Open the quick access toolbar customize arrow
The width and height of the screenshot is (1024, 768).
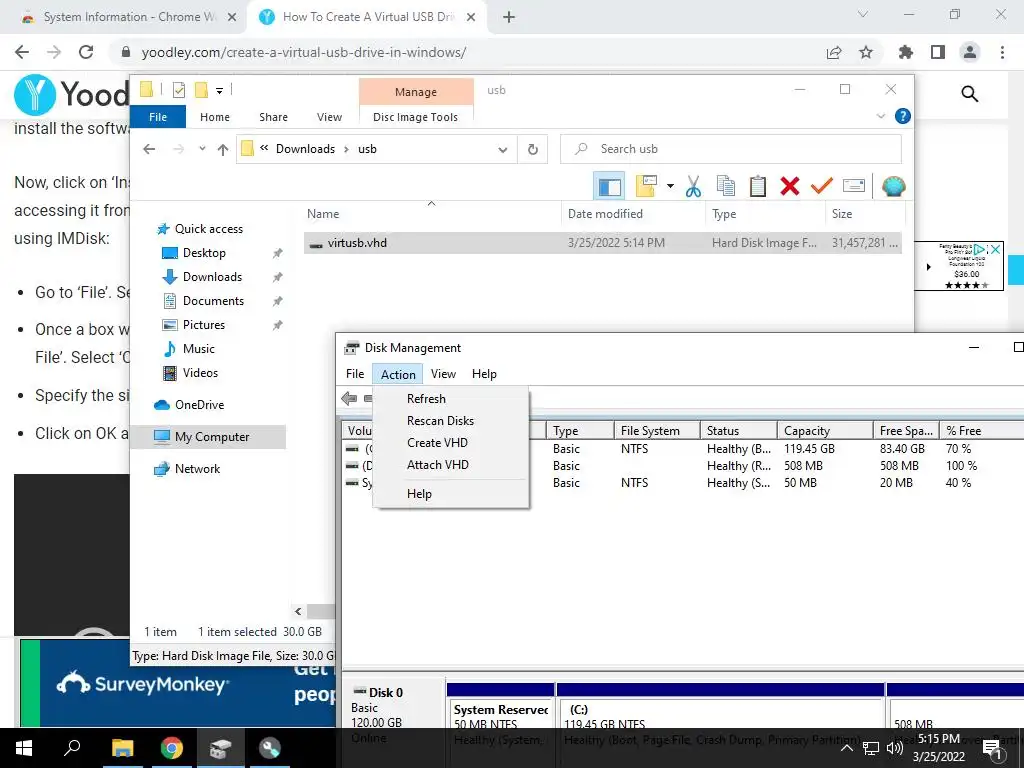click(x=219, y=91)
